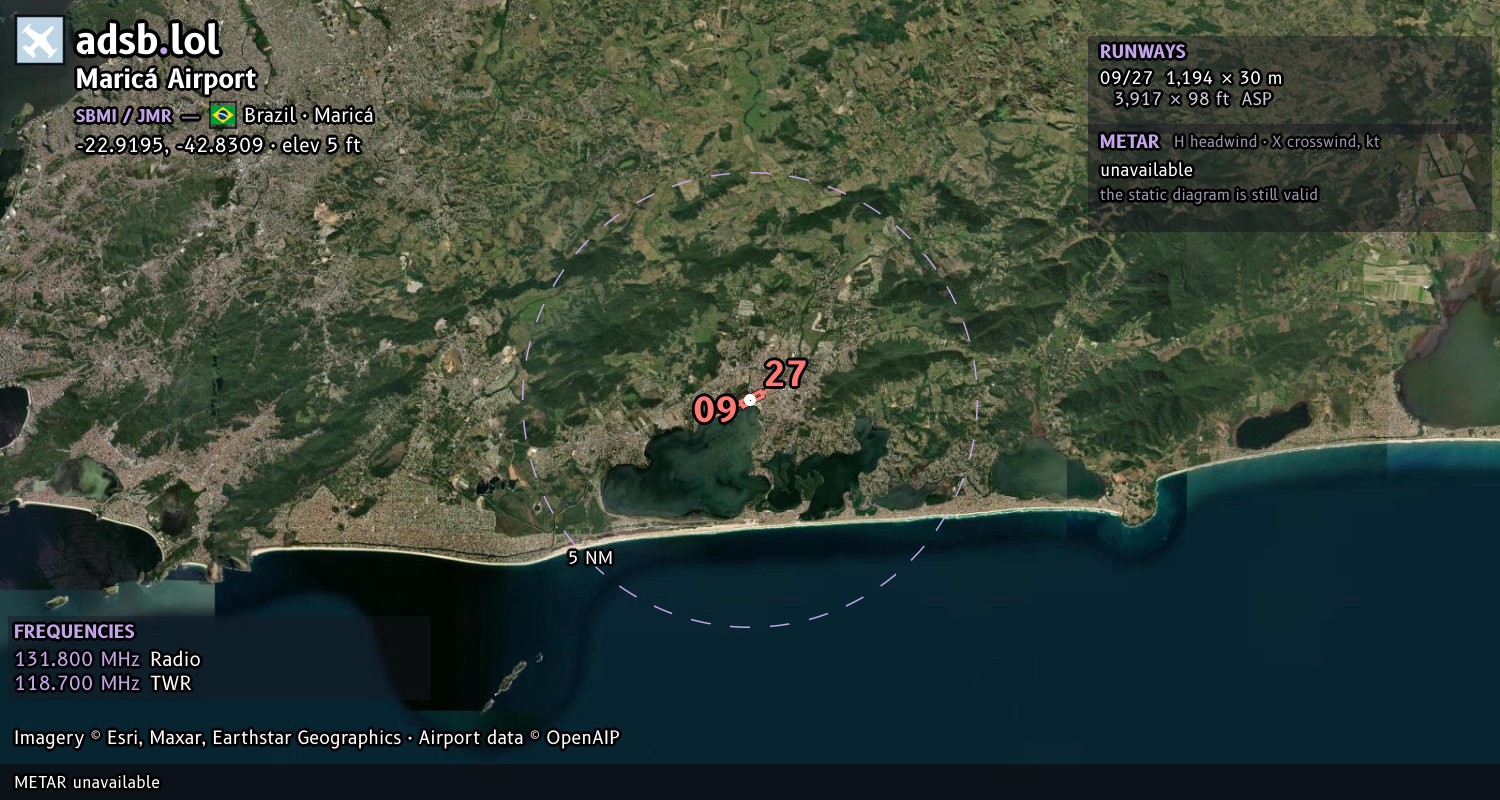This screenshot has height=800, width=1500.
Task: Click the FREQUENCIES panel heading
Action: pos(74,632)
